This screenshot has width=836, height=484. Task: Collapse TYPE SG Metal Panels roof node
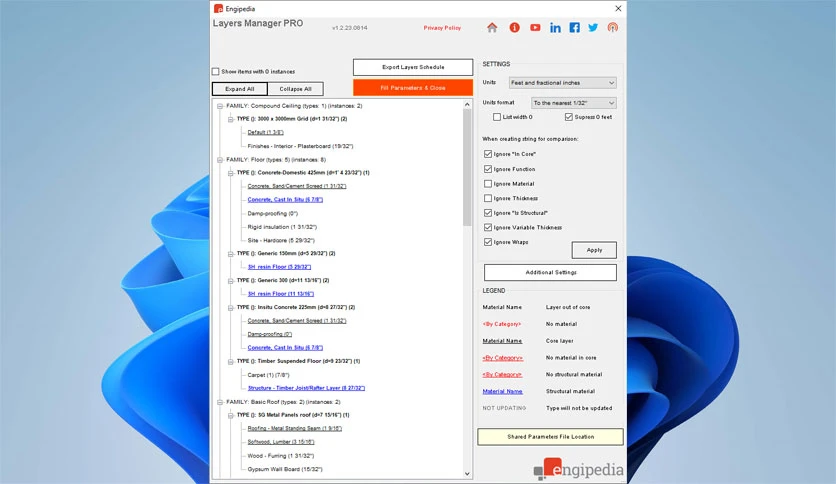coord(230,415)
